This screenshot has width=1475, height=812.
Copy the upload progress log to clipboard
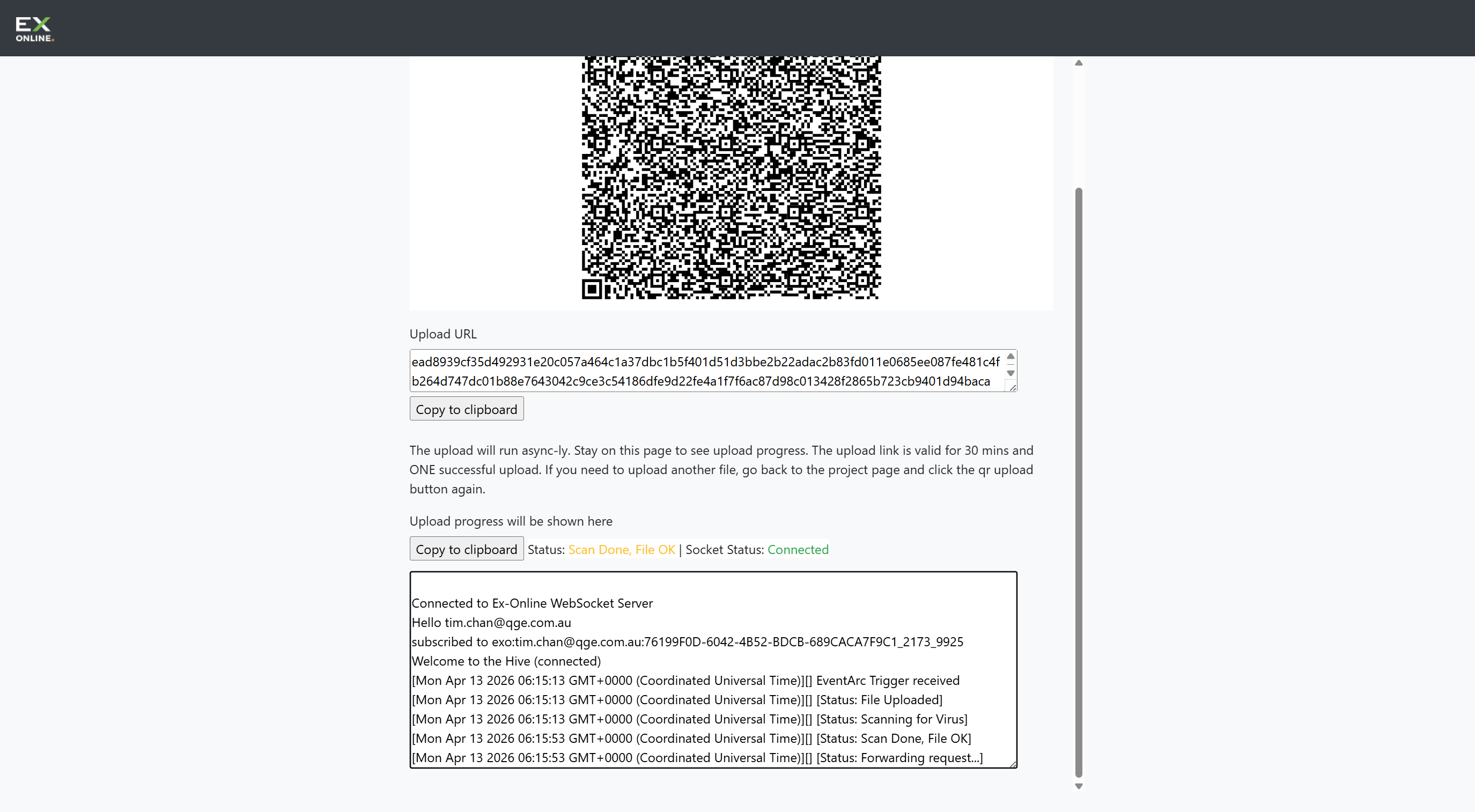[x=466, y=549]
